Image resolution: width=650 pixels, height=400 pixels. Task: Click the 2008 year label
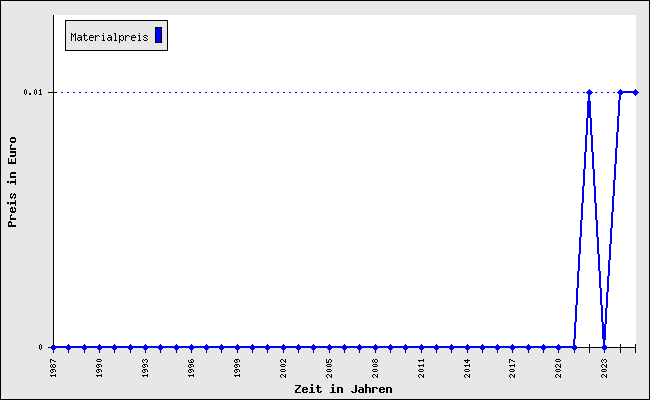[x=375, y=368]
